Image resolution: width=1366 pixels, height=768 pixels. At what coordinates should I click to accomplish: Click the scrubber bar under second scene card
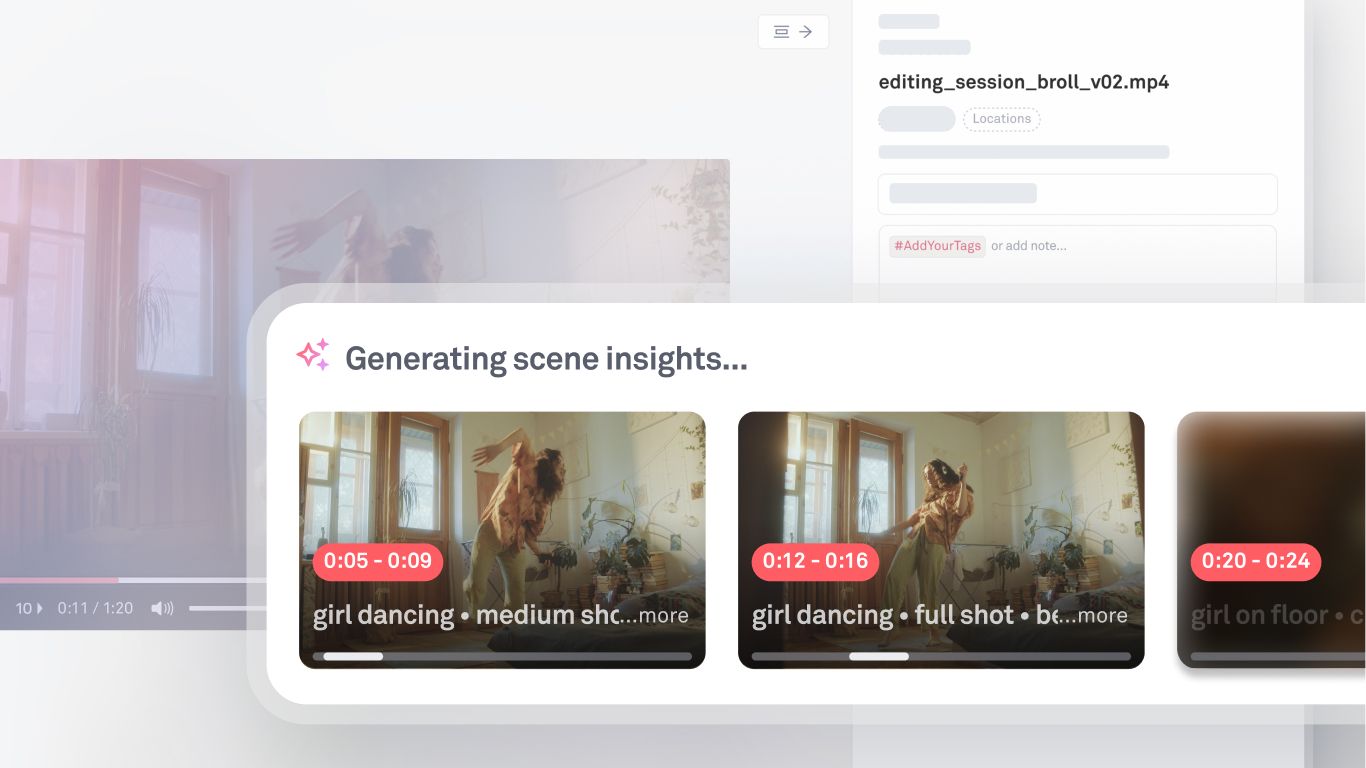(941, 657)
